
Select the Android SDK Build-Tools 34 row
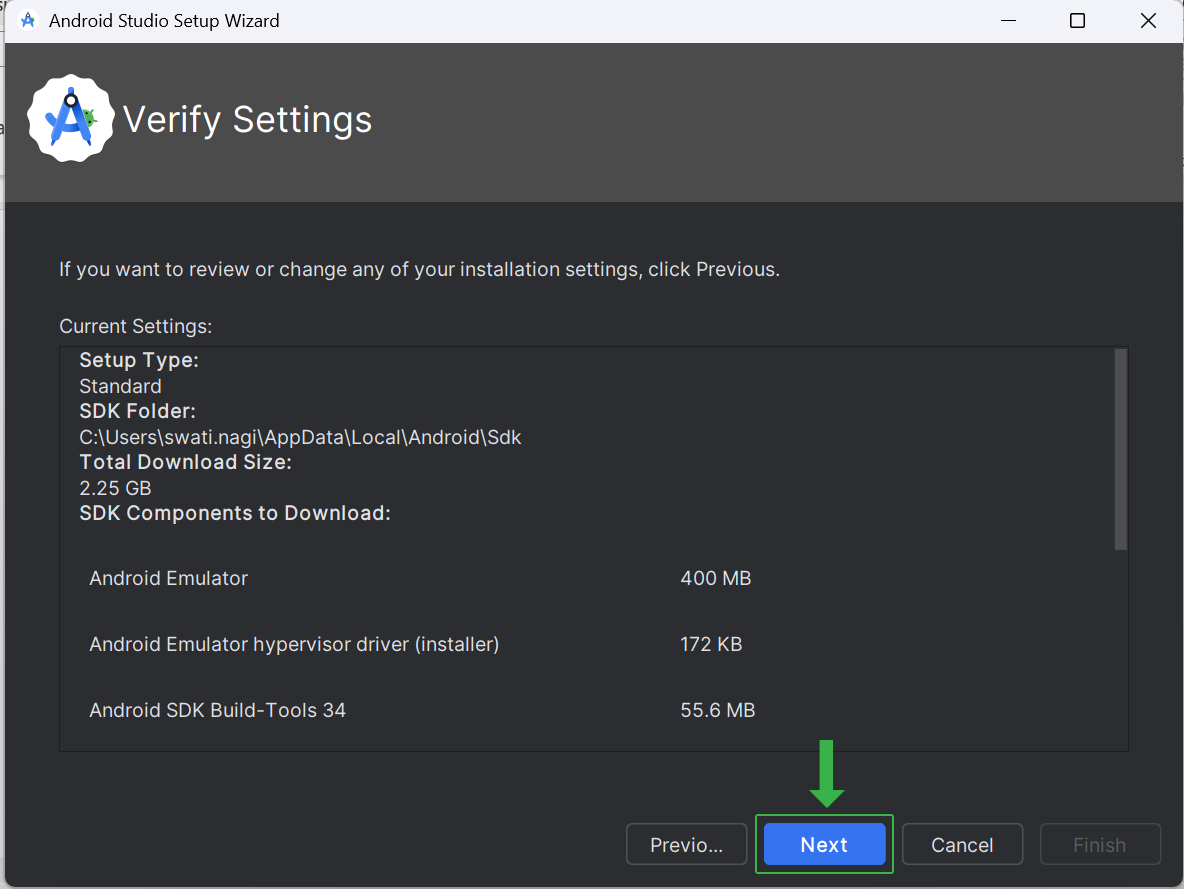594,710
